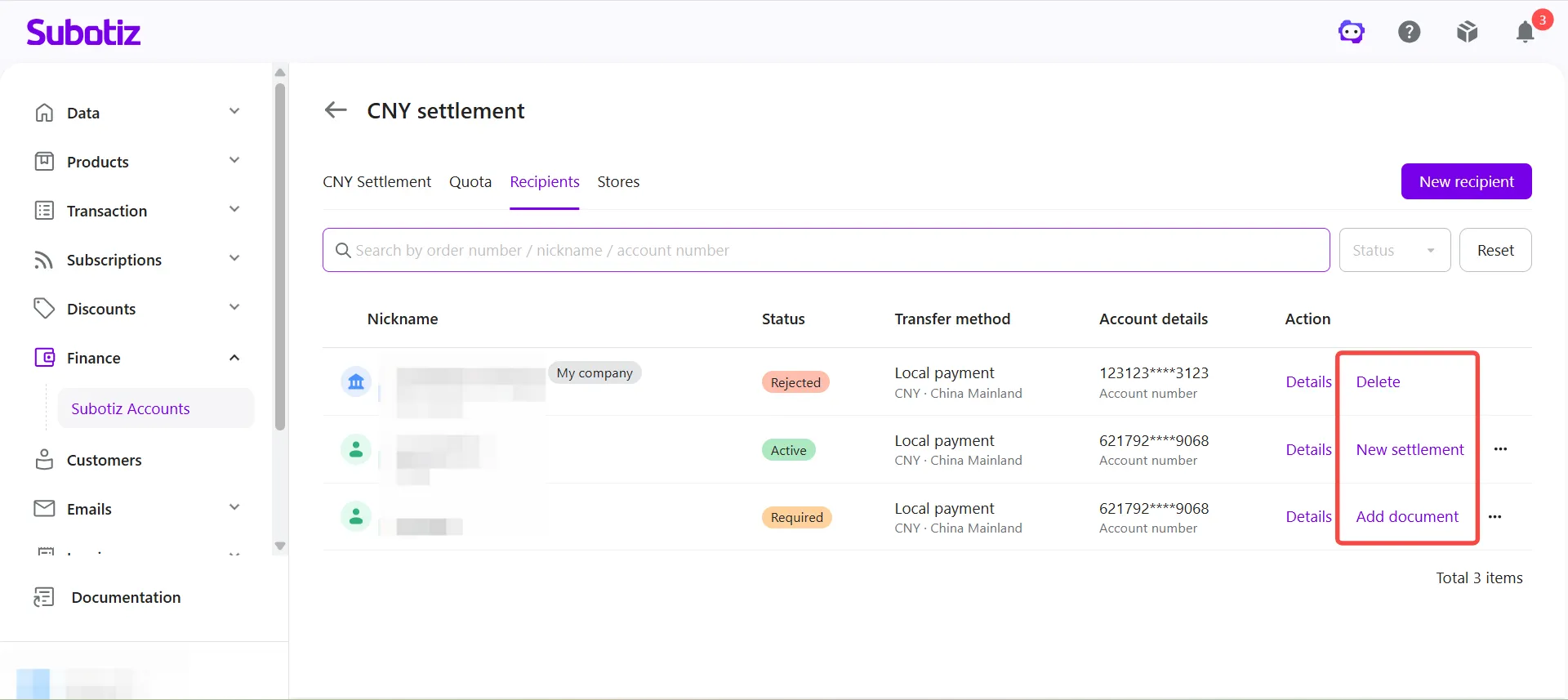
Task: Click the Reset button
Action: pos(1495,250)
